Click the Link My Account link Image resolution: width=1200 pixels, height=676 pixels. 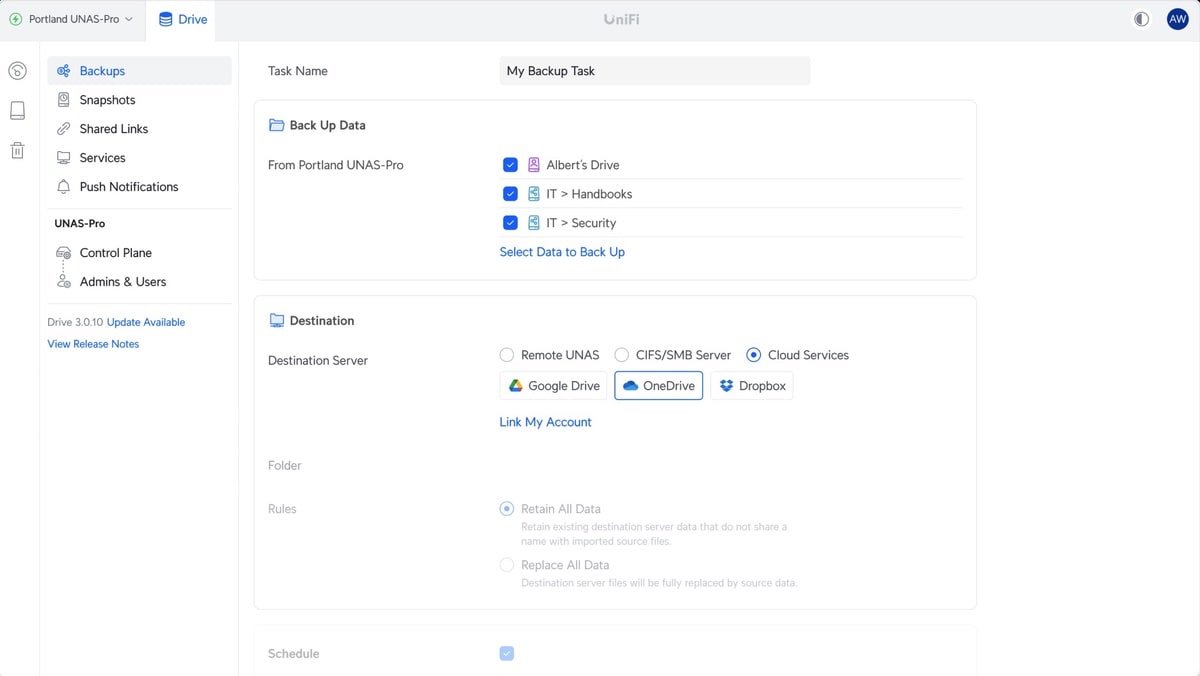coord(545,422)
